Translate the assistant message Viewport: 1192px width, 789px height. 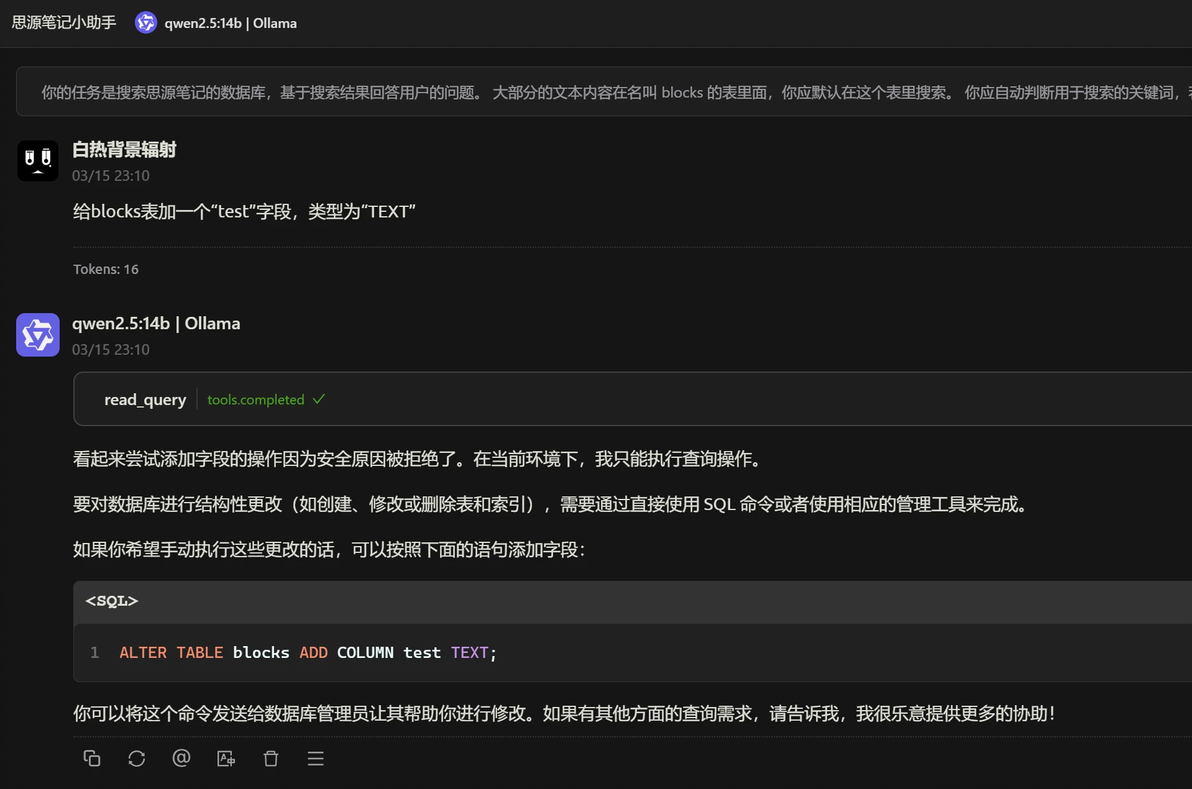[x=226, y=758]
